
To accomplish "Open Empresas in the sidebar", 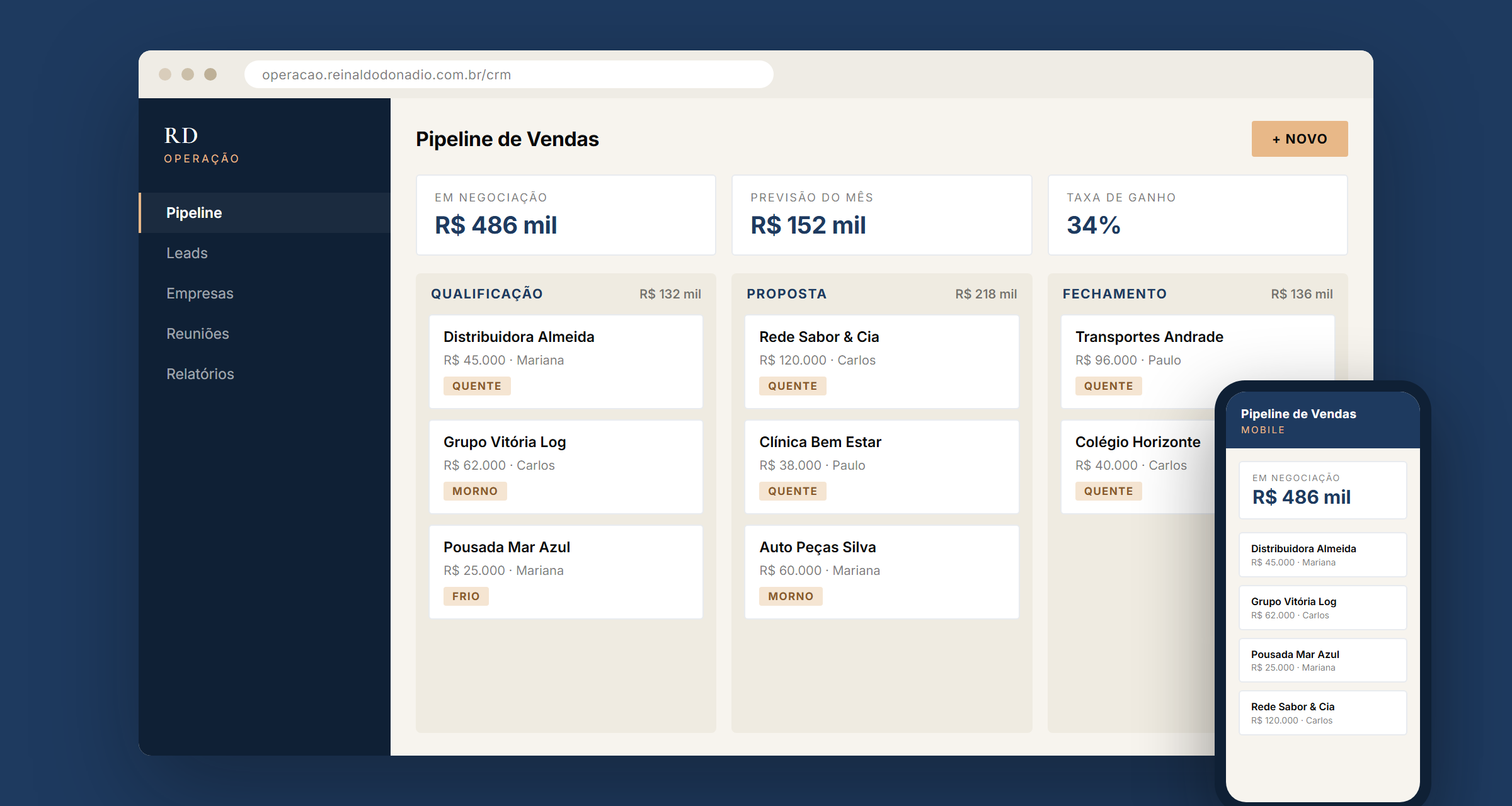I will (x=265, y=293).
